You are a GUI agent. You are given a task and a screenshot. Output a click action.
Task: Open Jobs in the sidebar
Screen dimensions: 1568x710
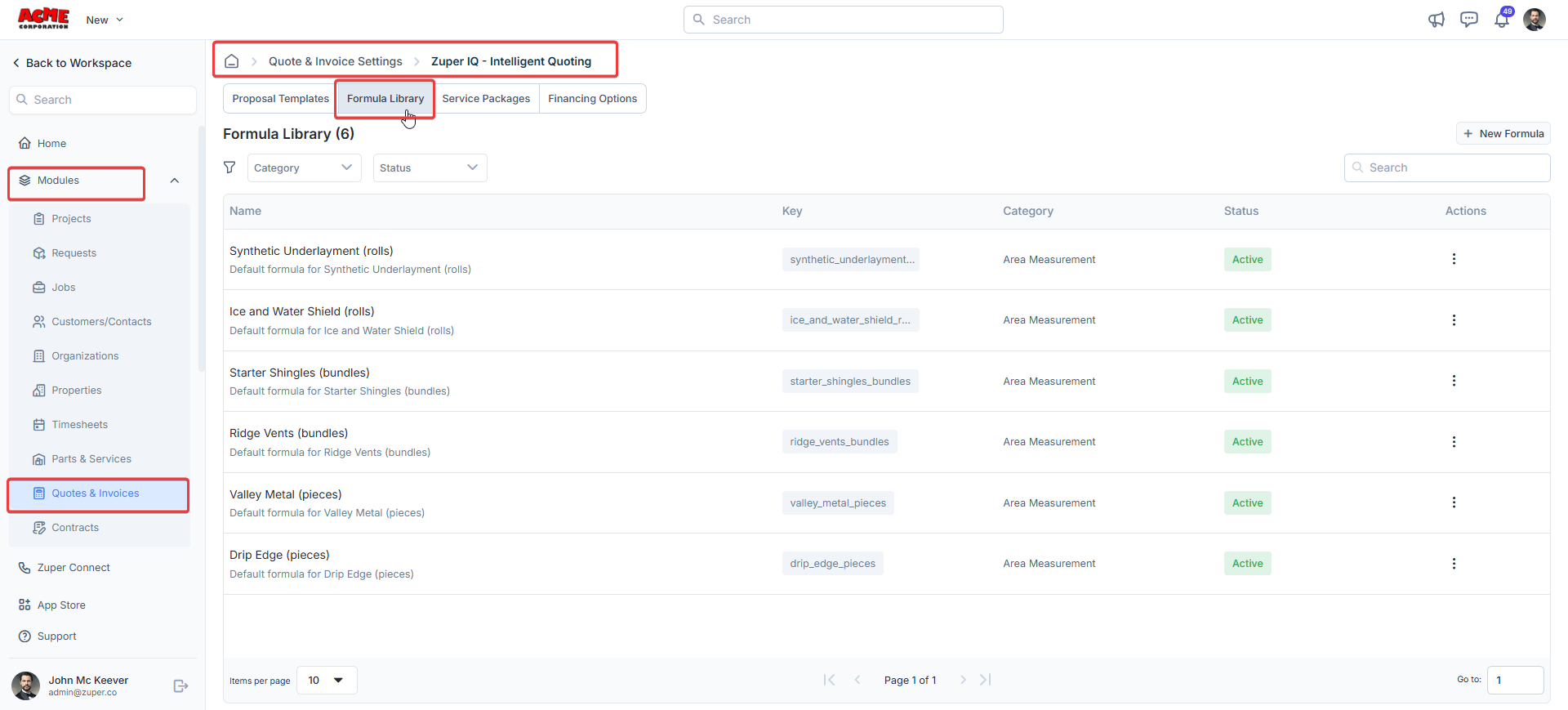click(99, 288)
